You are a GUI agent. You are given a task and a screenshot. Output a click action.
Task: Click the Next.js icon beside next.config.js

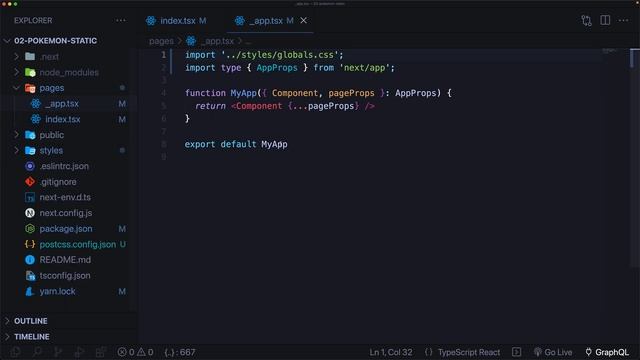[30, 213]
